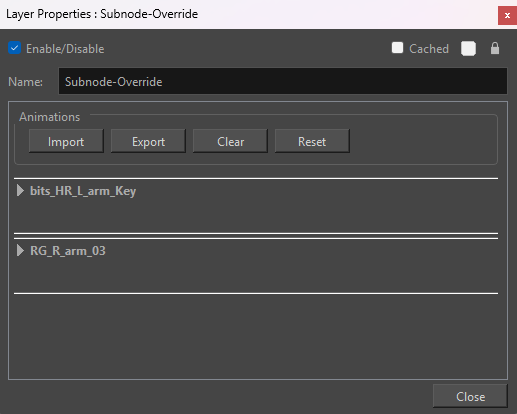Viewport: 517px width, 414px height.
Task: Click the Reset animations button
Action: [x=312, y=141]
